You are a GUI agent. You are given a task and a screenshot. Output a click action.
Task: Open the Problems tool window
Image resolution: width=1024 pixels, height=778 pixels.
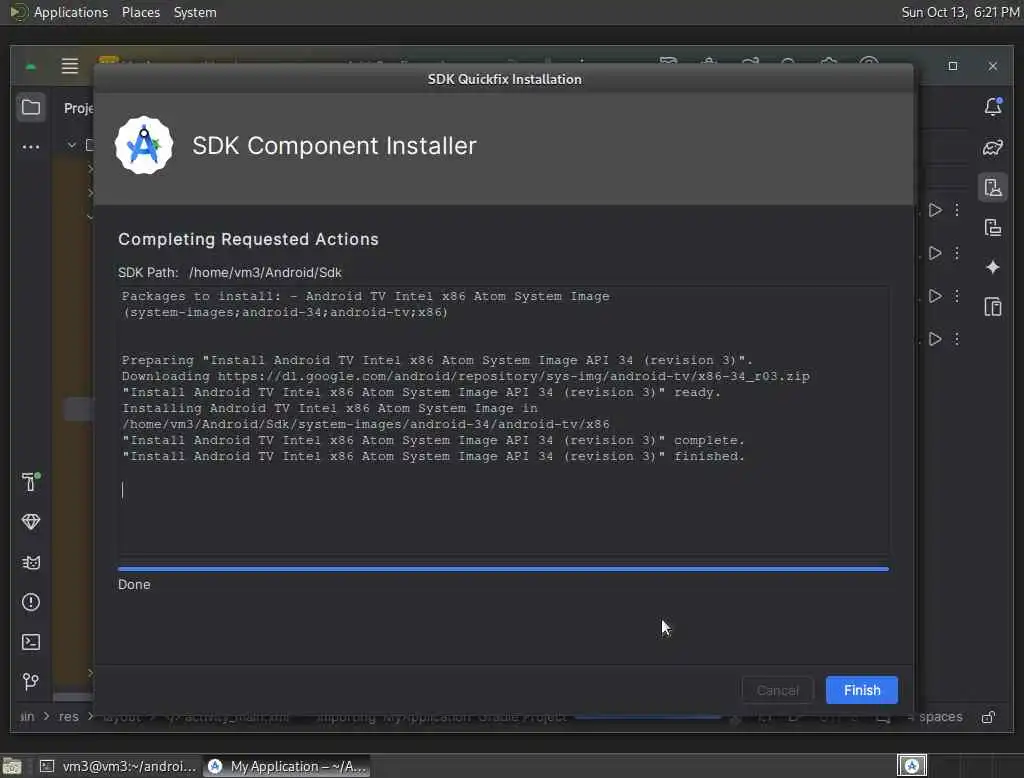31,602
